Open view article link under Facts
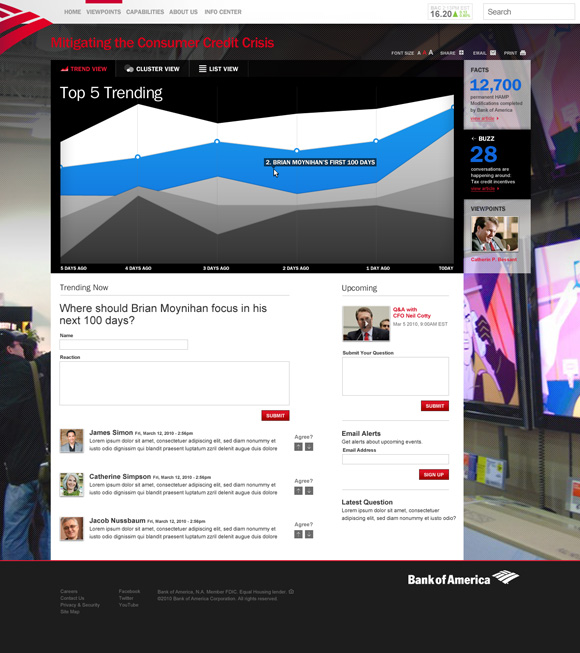The height and width of the screenshot is (653, 580). pyautogui.click(x=484, y=119)
